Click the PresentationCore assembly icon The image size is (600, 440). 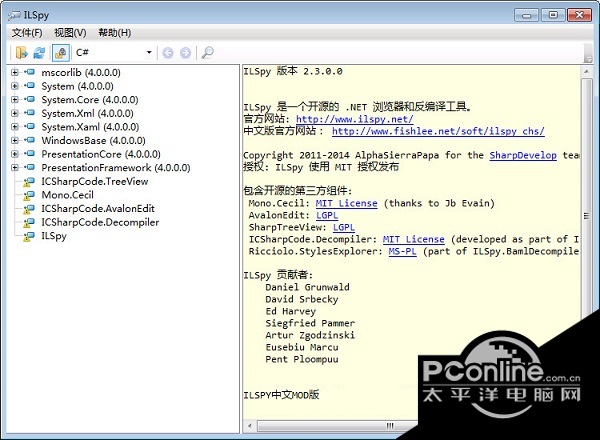(x=29, y=153)
